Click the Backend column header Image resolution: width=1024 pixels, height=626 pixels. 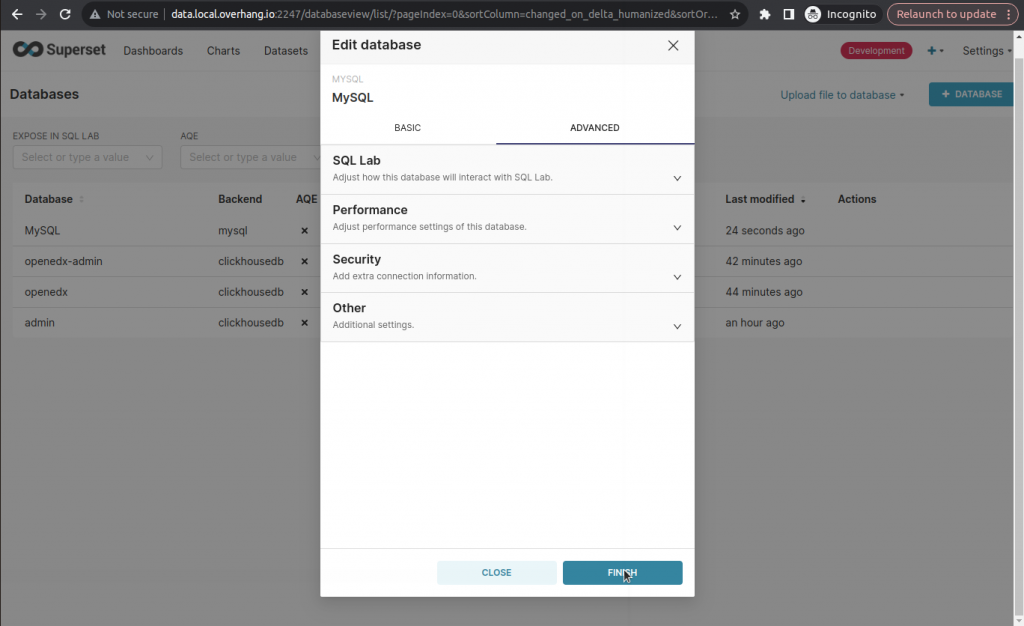coord(240,199)
